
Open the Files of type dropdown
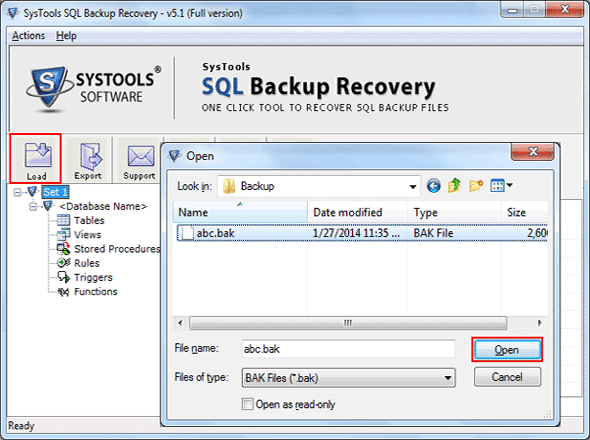click(447, 378)
